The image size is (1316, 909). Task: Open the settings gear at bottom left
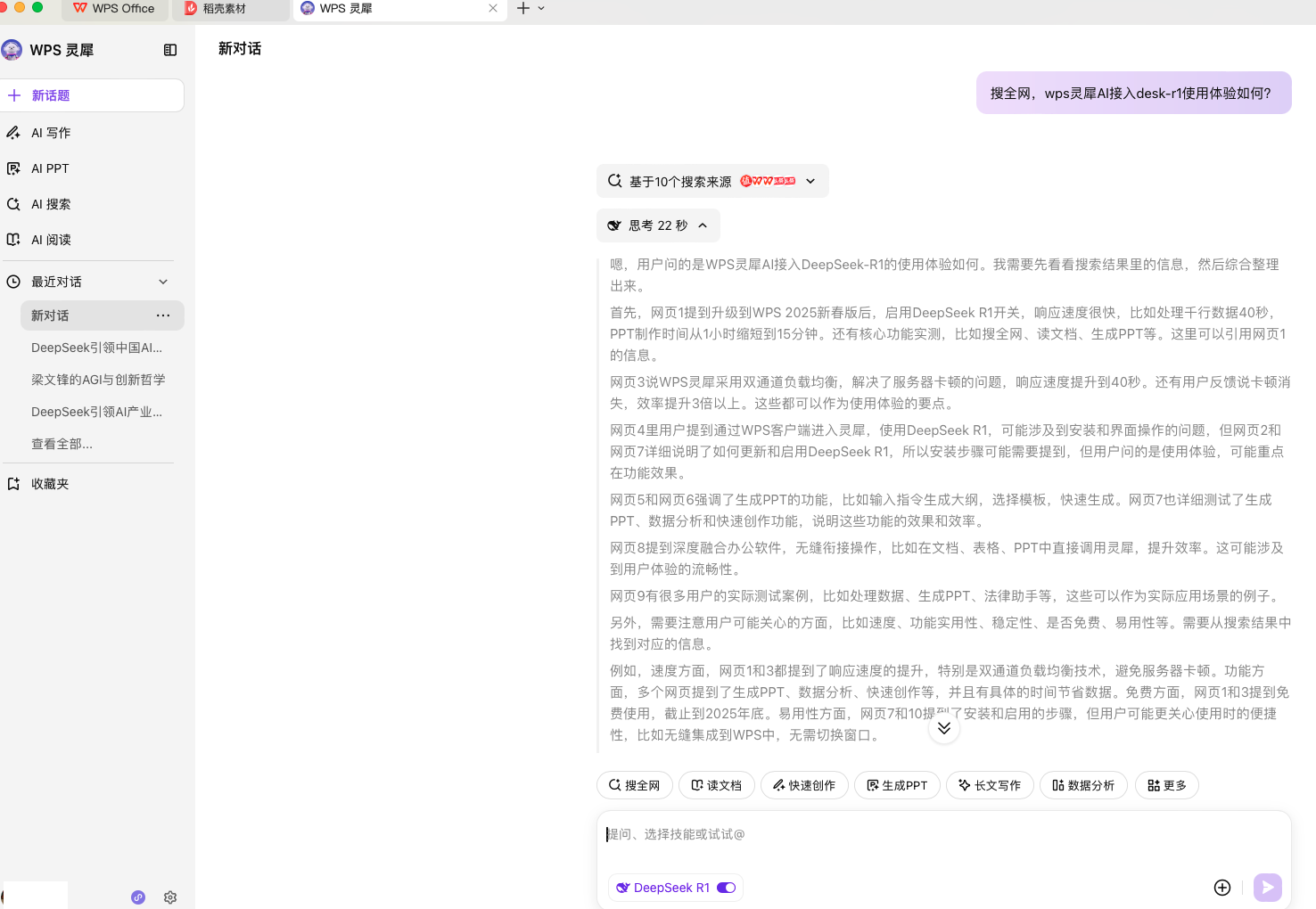(x=170, y=897)
